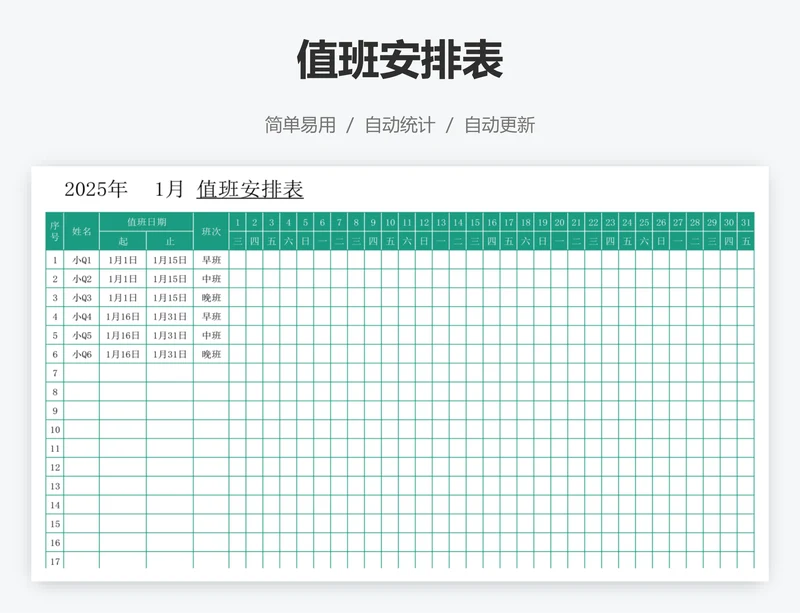This screenshot has width=800, height=613.
Task: Select row number 14 in the 序号 column
Action: click(x=55, y=505)
